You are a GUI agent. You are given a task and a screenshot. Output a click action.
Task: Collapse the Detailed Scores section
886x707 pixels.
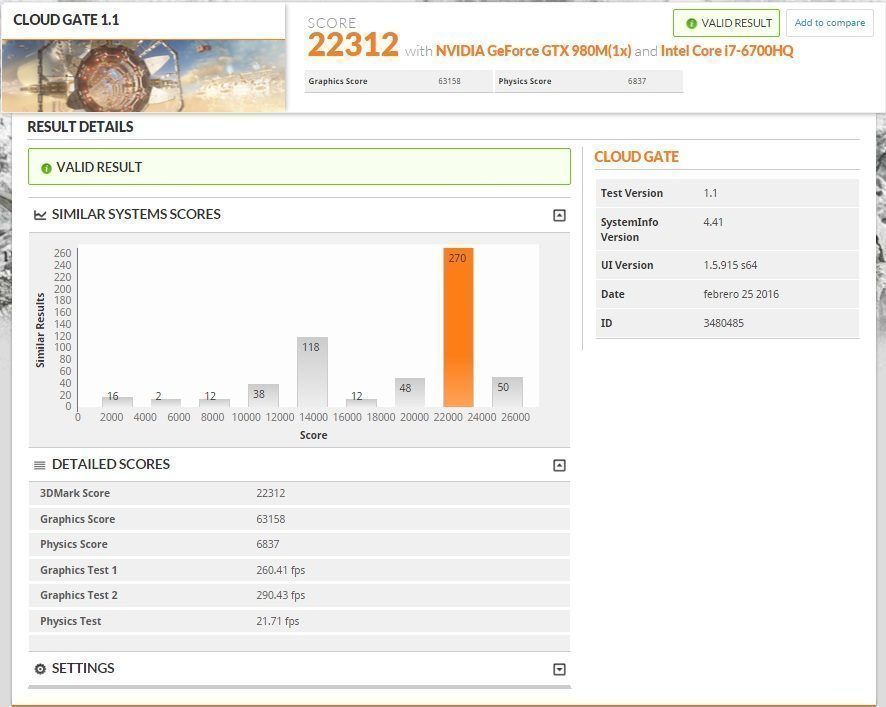(559, 465)
